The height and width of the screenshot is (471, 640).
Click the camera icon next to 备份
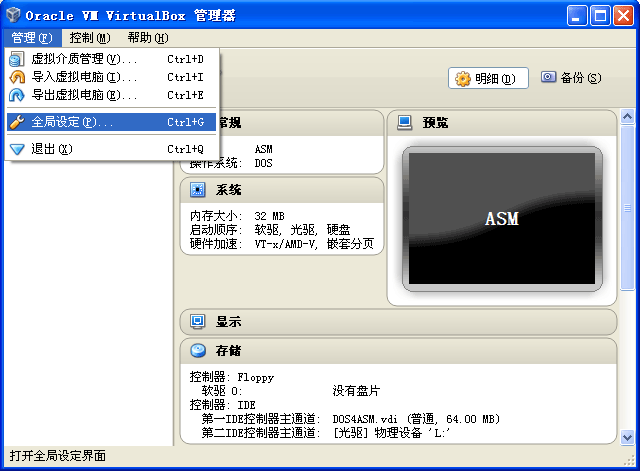[x=548, y=77]
